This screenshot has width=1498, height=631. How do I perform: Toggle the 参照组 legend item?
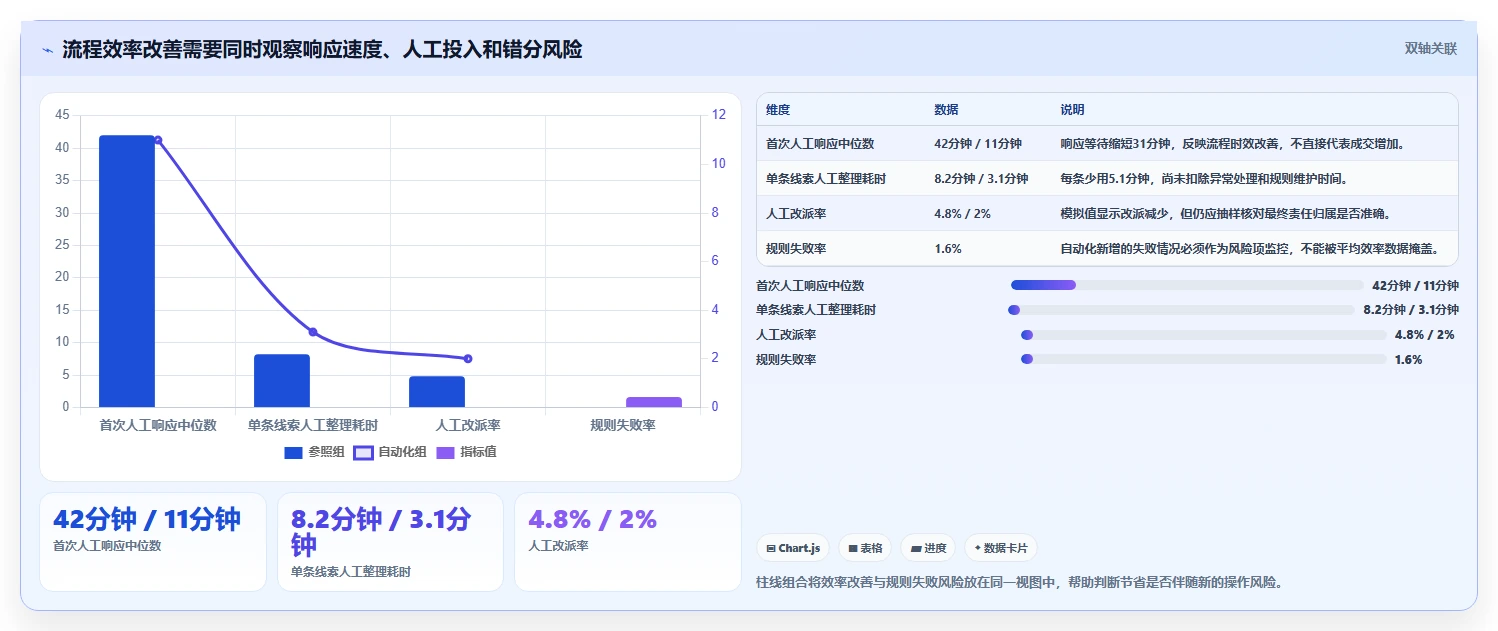(x=315, y=452)
